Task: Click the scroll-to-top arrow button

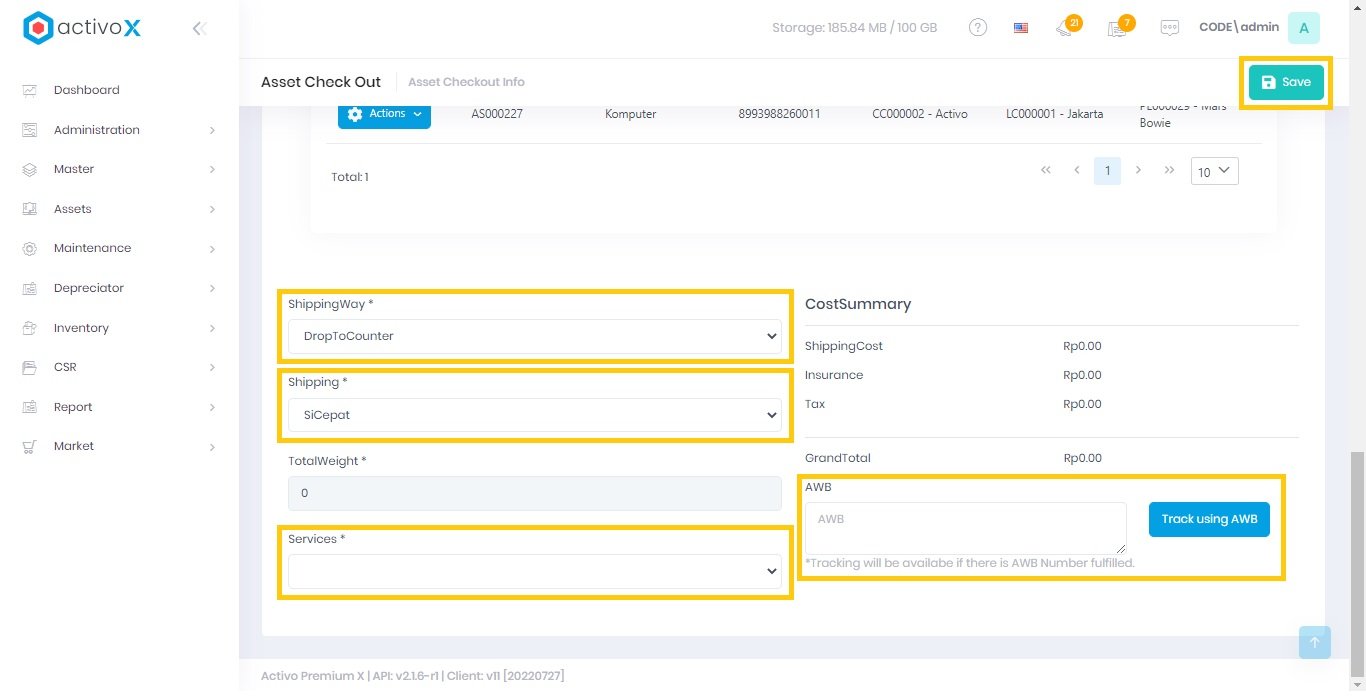Action: tap(1314, 642)
